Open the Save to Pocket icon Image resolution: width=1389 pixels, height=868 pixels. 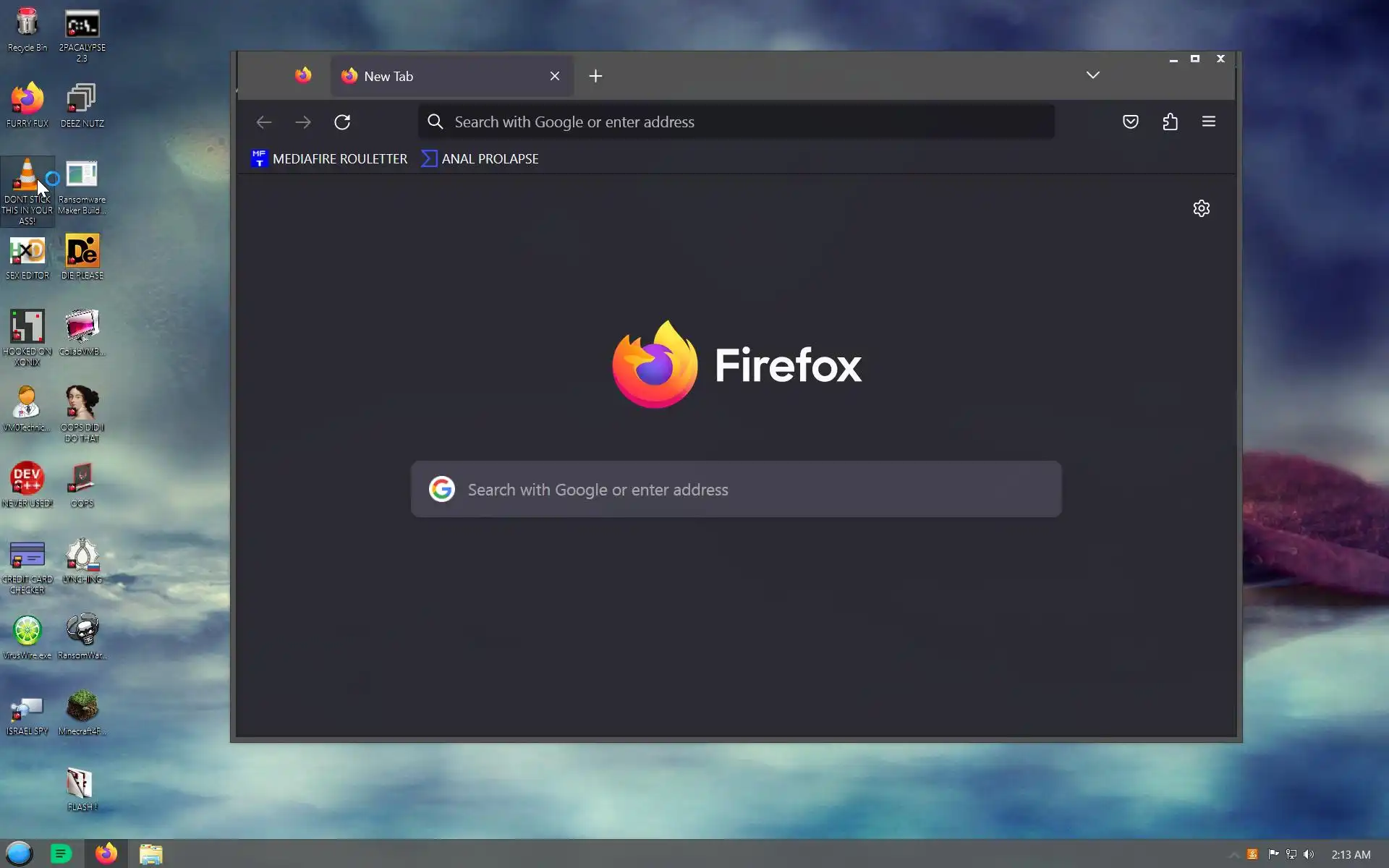[x=1130, y=122]
